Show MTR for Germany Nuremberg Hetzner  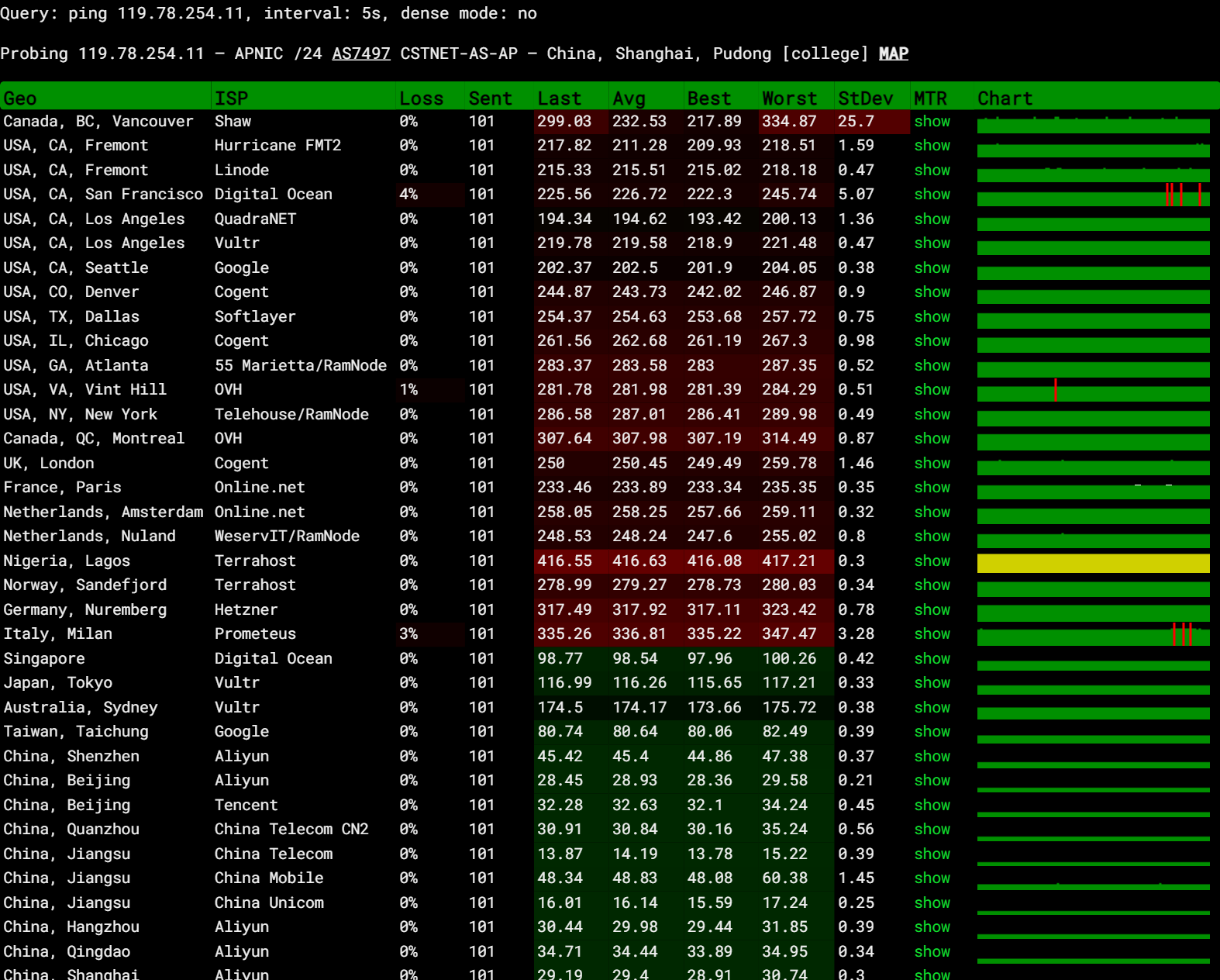tap(932, 610)
